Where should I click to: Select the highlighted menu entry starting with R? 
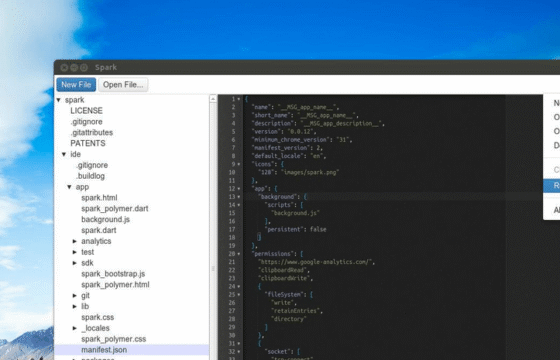[x=552, y=186]
